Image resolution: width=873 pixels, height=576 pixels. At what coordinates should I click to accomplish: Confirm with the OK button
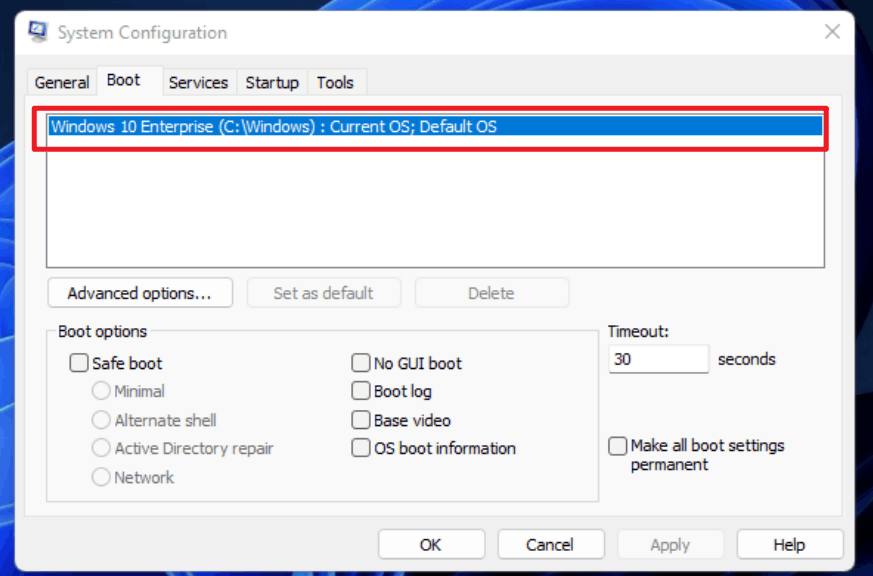click(x=431, y=544)
